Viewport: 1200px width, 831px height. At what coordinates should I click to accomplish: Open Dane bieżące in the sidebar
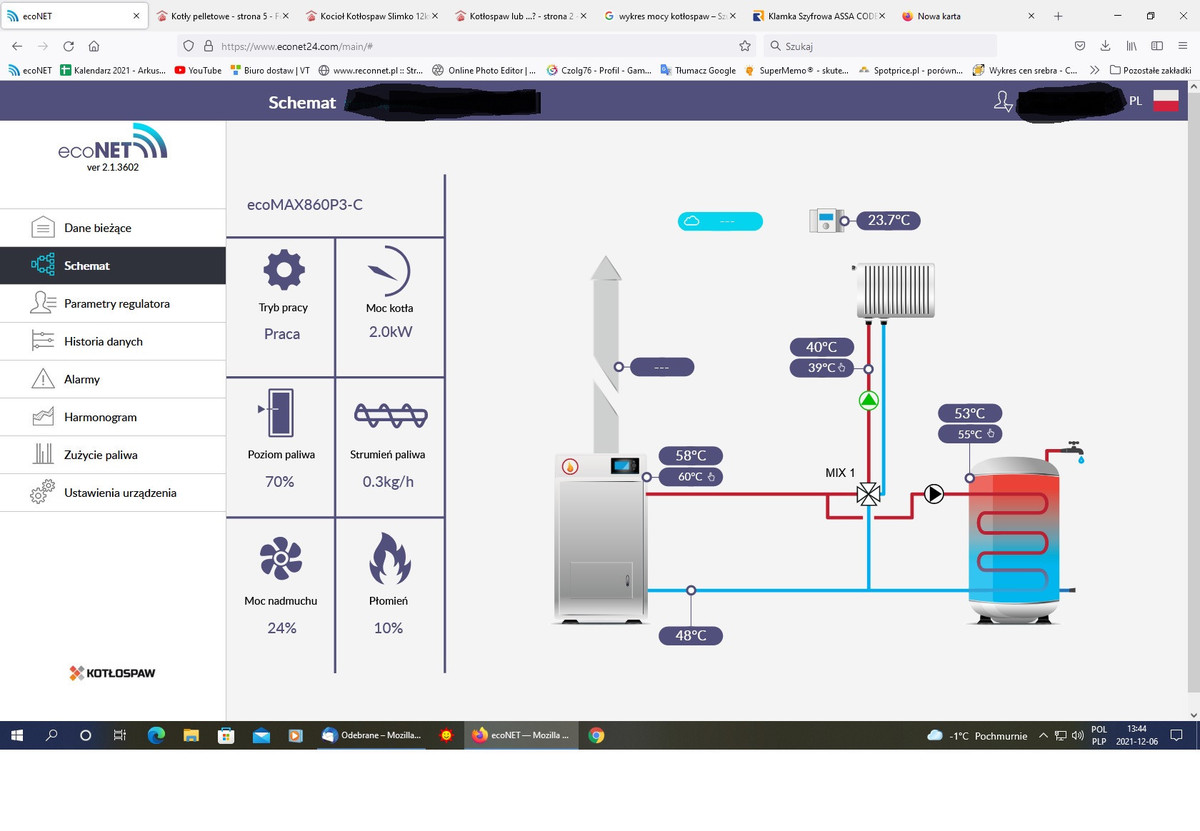click(97, 228)
